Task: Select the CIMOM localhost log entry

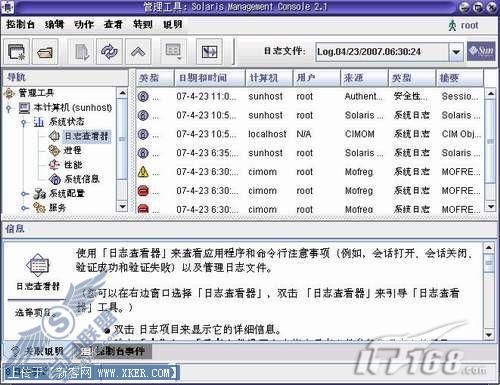Action: [309, 134]
